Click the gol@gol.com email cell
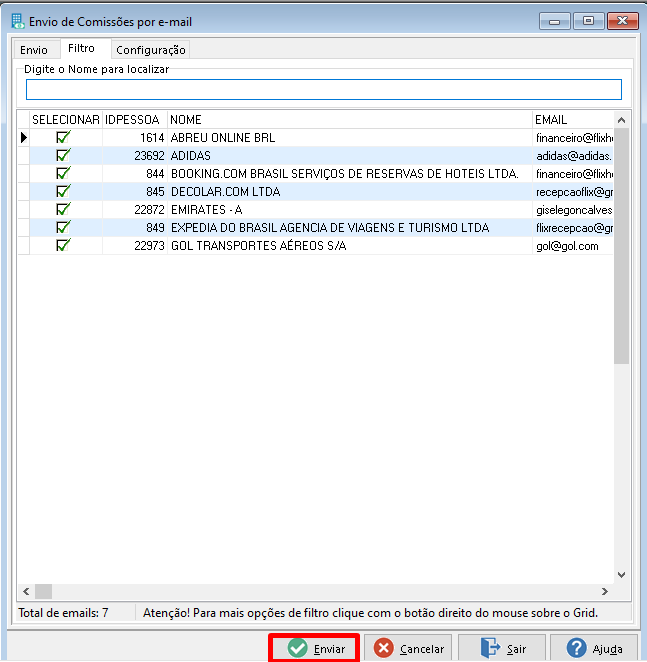Screen dimensions: 647x662 (x=573, y=246)
